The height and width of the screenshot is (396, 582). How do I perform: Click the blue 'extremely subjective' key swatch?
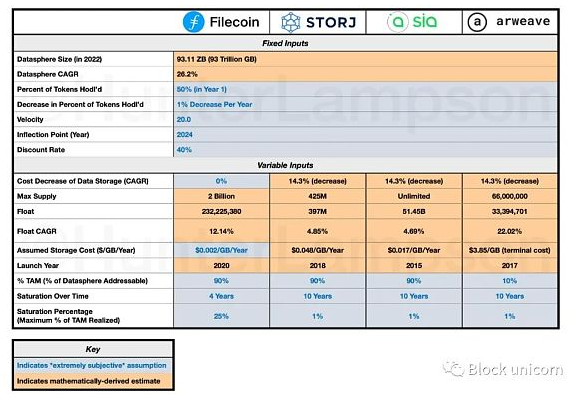[x=93, y=365]
